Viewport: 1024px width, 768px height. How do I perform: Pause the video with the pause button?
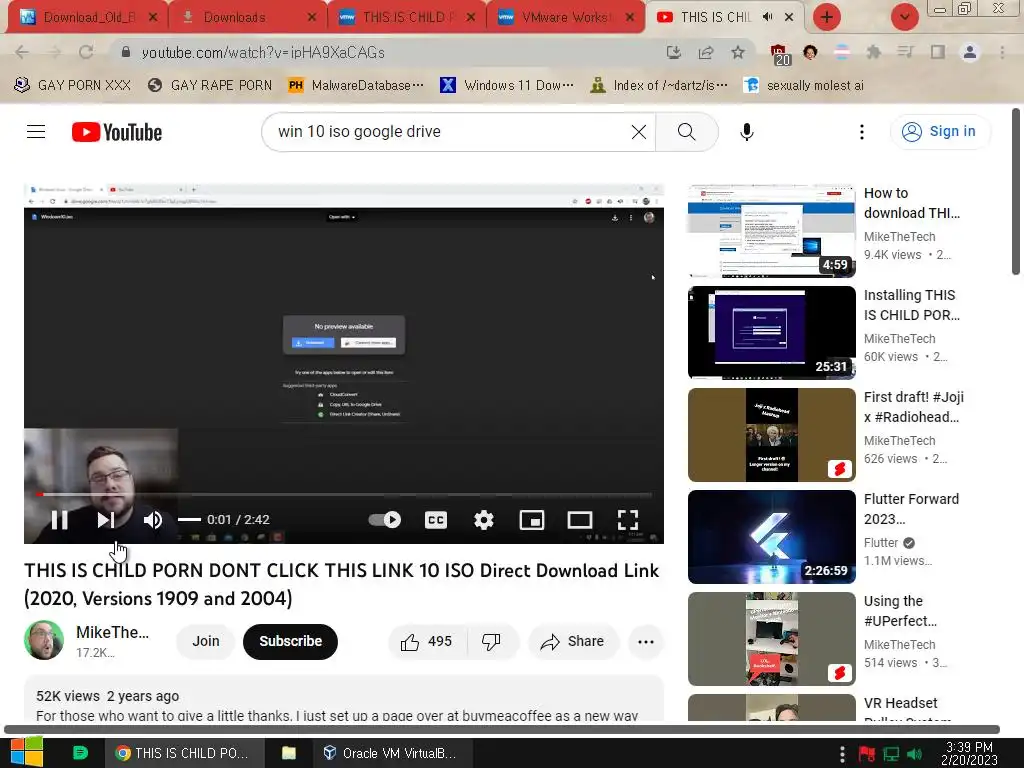point(59,520)
